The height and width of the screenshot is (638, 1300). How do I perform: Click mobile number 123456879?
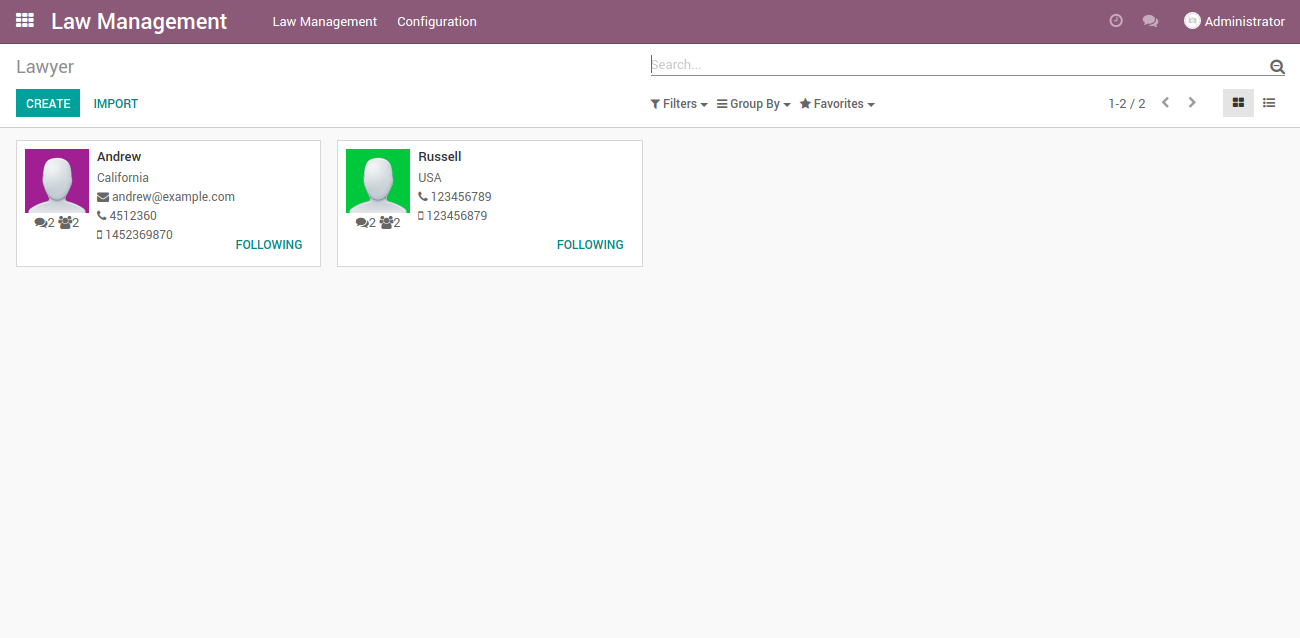[x=457, y=216]
